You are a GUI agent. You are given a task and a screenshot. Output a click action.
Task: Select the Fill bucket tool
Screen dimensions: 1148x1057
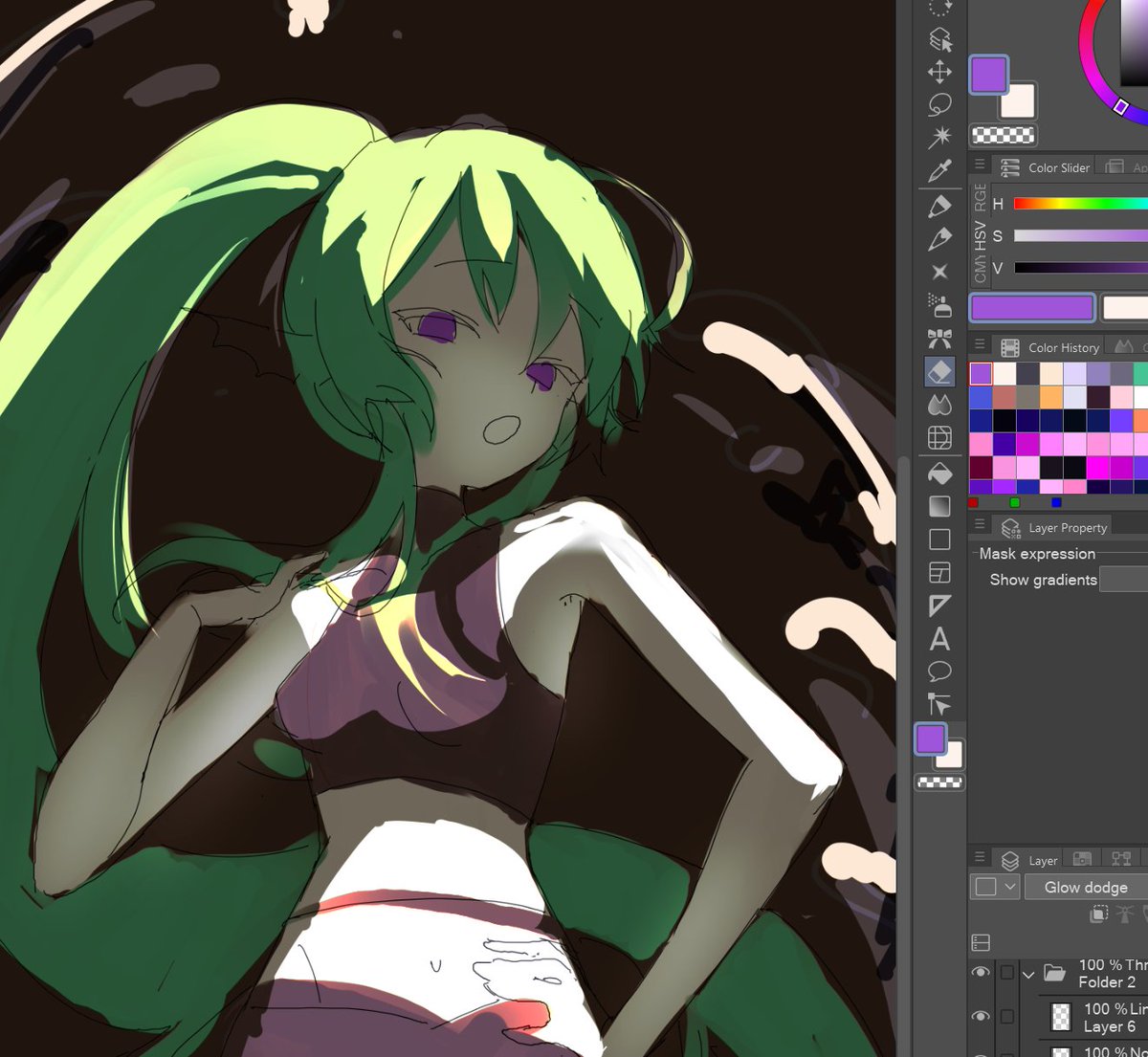tap(940, 473)
